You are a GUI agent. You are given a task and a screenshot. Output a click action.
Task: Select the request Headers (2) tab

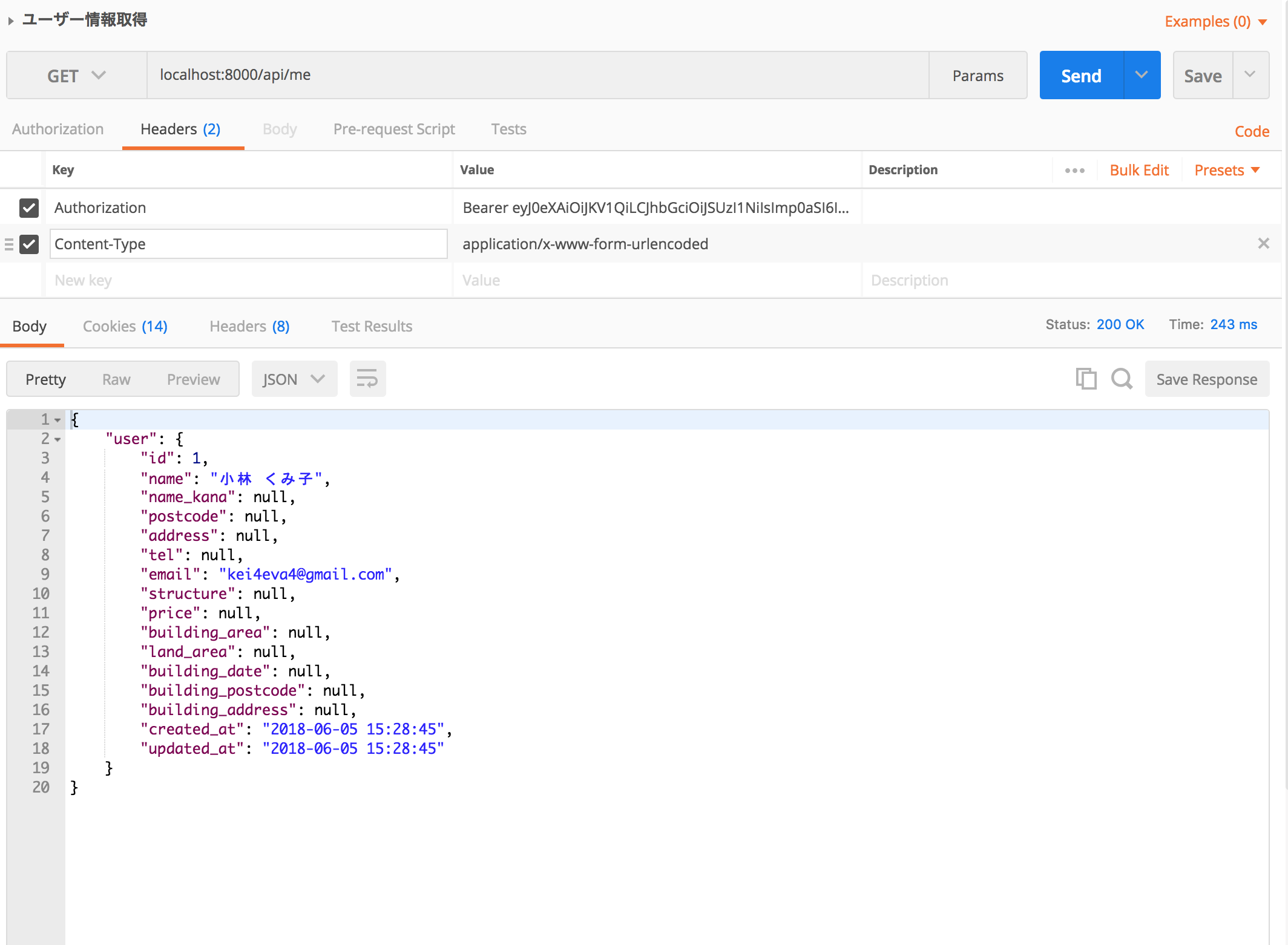click(x=180, y=129)
